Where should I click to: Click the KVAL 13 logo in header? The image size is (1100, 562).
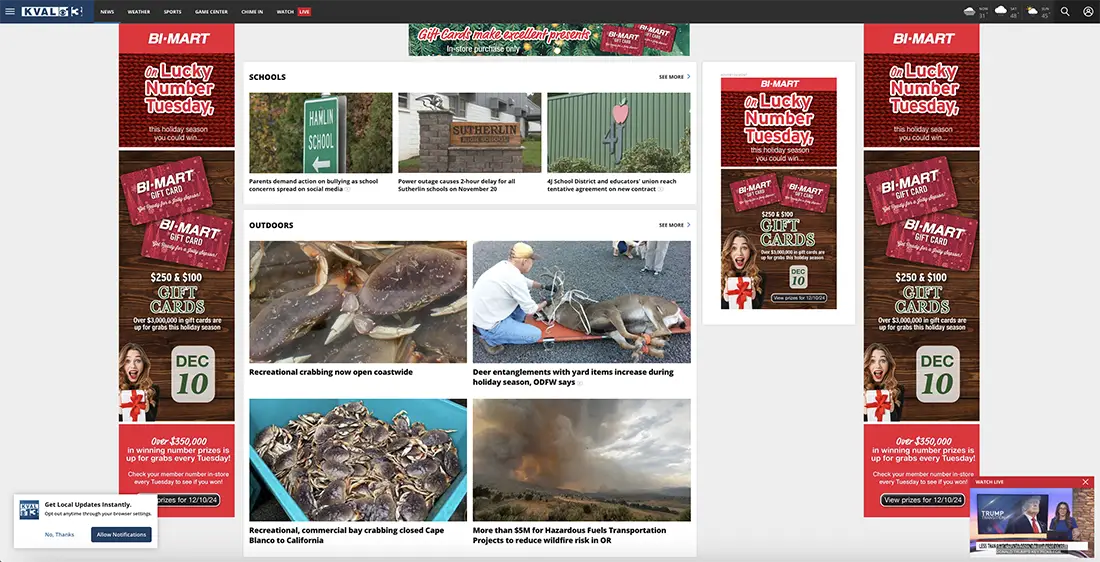click(51, 11)
